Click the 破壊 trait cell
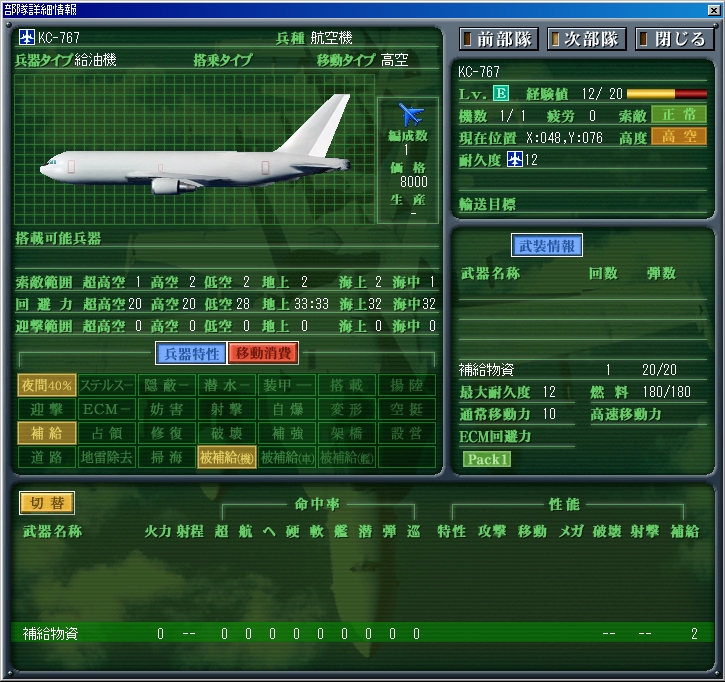Viewport: 725px width, 682px height. 227,433
